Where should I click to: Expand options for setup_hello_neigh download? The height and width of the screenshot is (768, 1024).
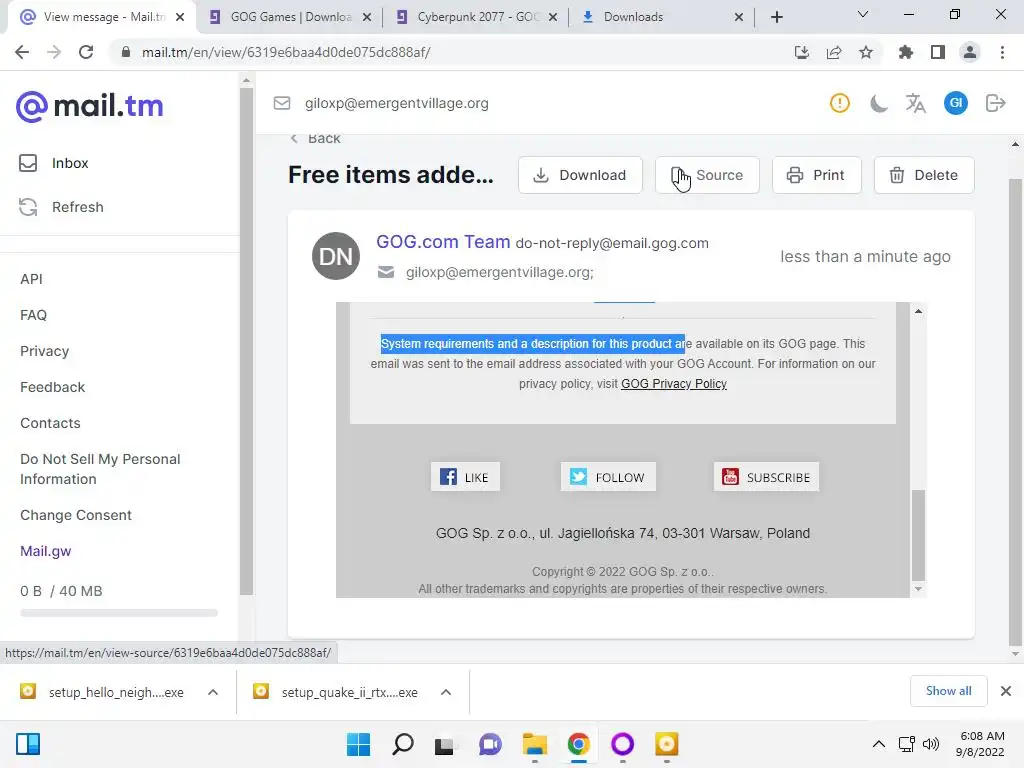[x=213, y=692]
